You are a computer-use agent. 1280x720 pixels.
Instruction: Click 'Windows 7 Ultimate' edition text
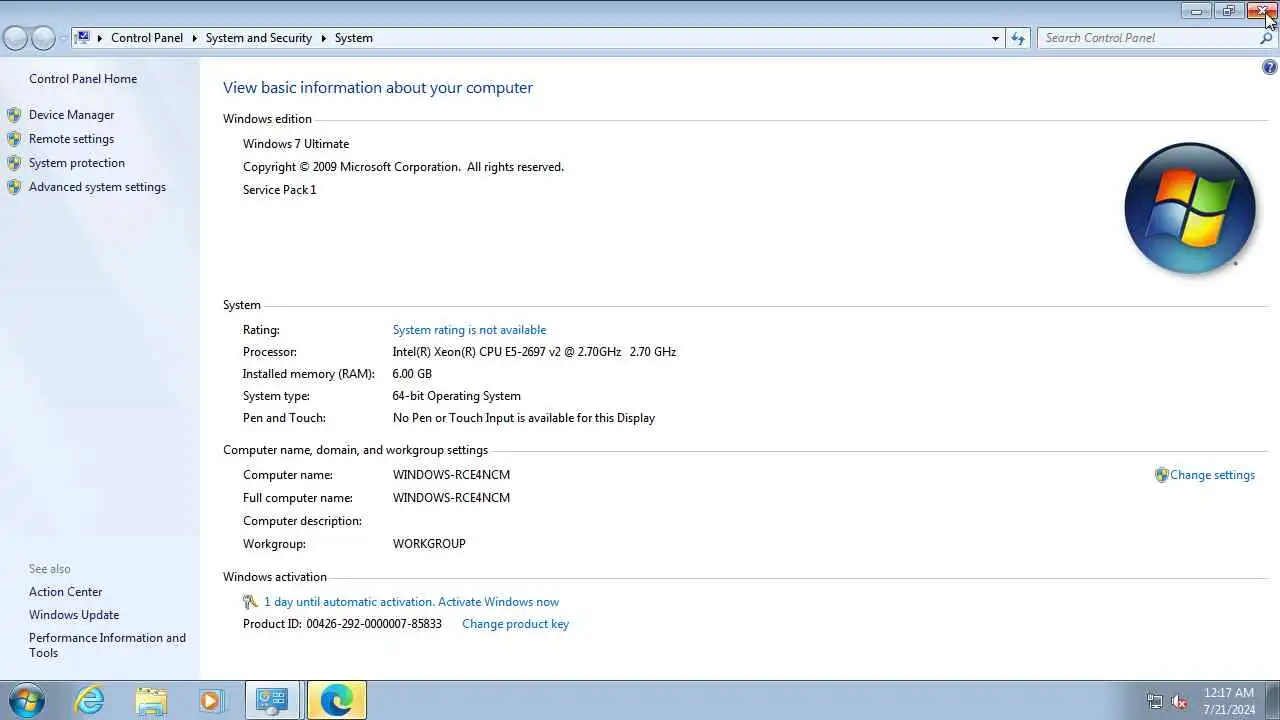[296, 144]
